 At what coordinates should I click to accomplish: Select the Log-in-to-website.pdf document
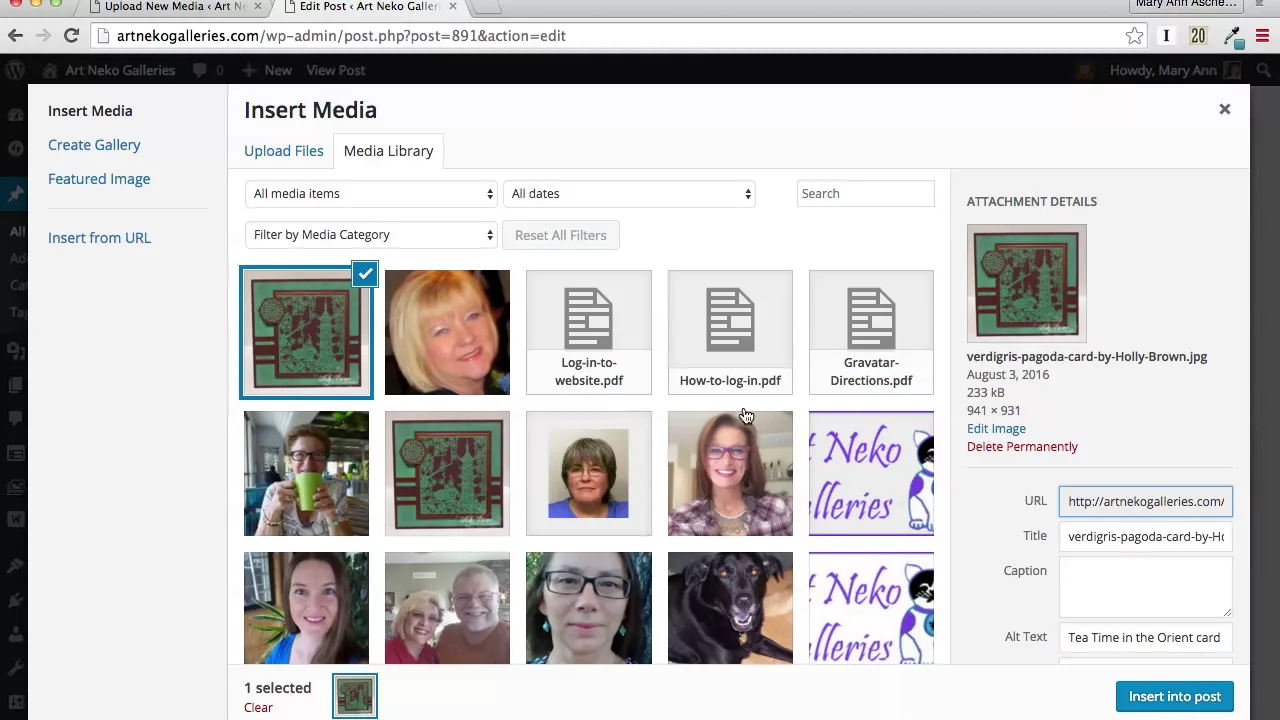click(x=589, y=332)
